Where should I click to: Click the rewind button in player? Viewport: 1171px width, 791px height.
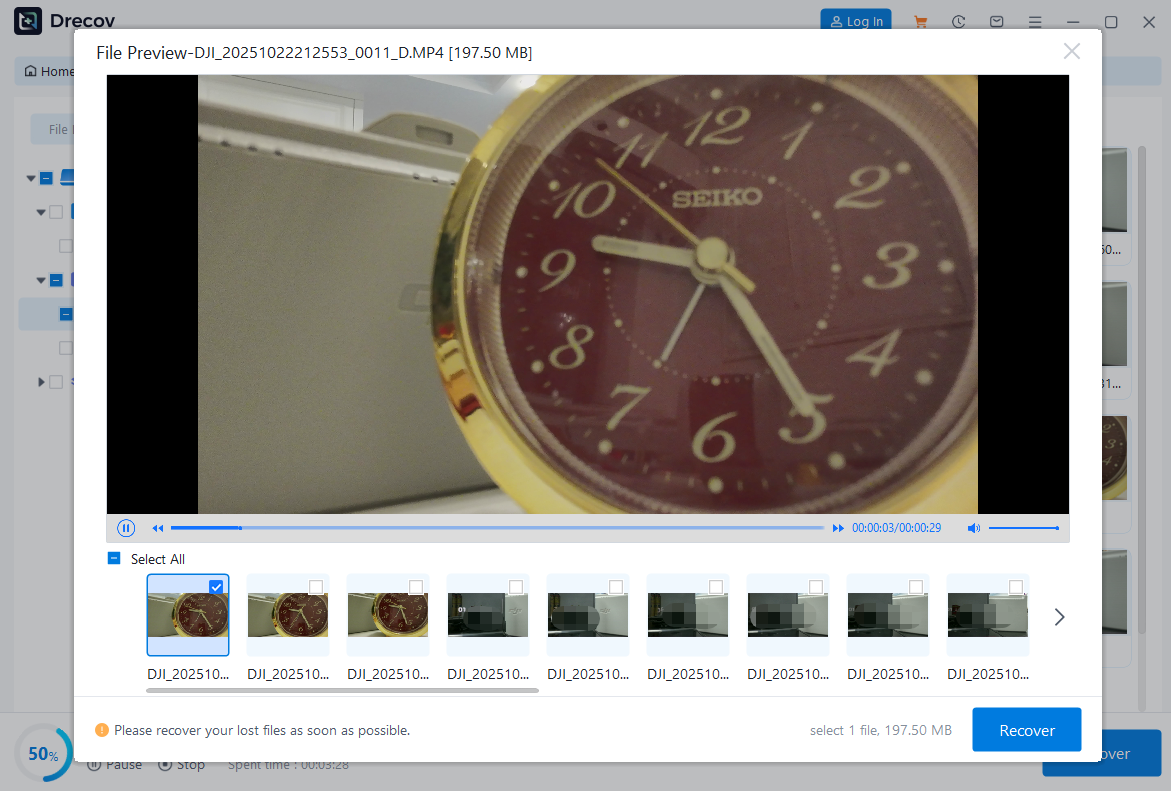pos(158,528)
